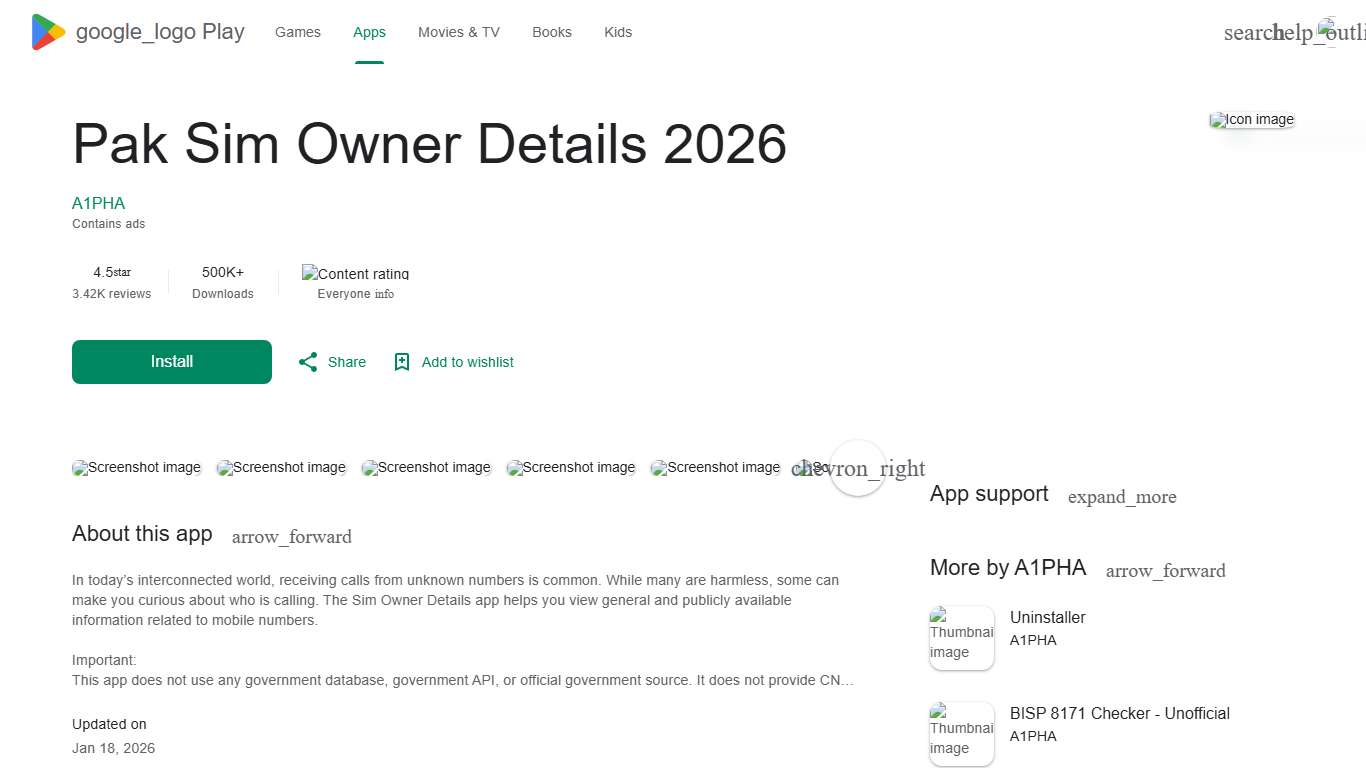Click the Uninstaller app thumbnail
This screenshot has height=768, width=1366.
click(961, 637)
